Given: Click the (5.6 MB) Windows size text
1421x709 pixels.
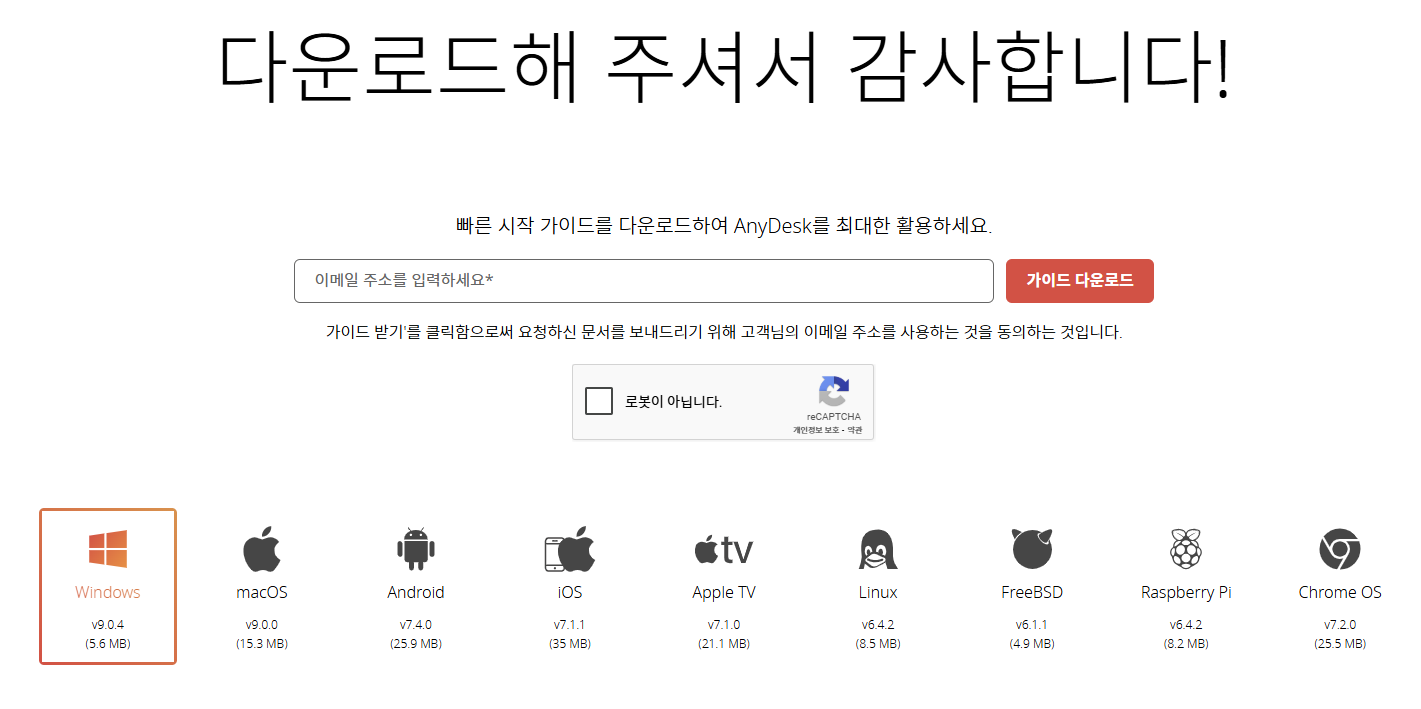Looking at the screenshot, I should 108,644.
